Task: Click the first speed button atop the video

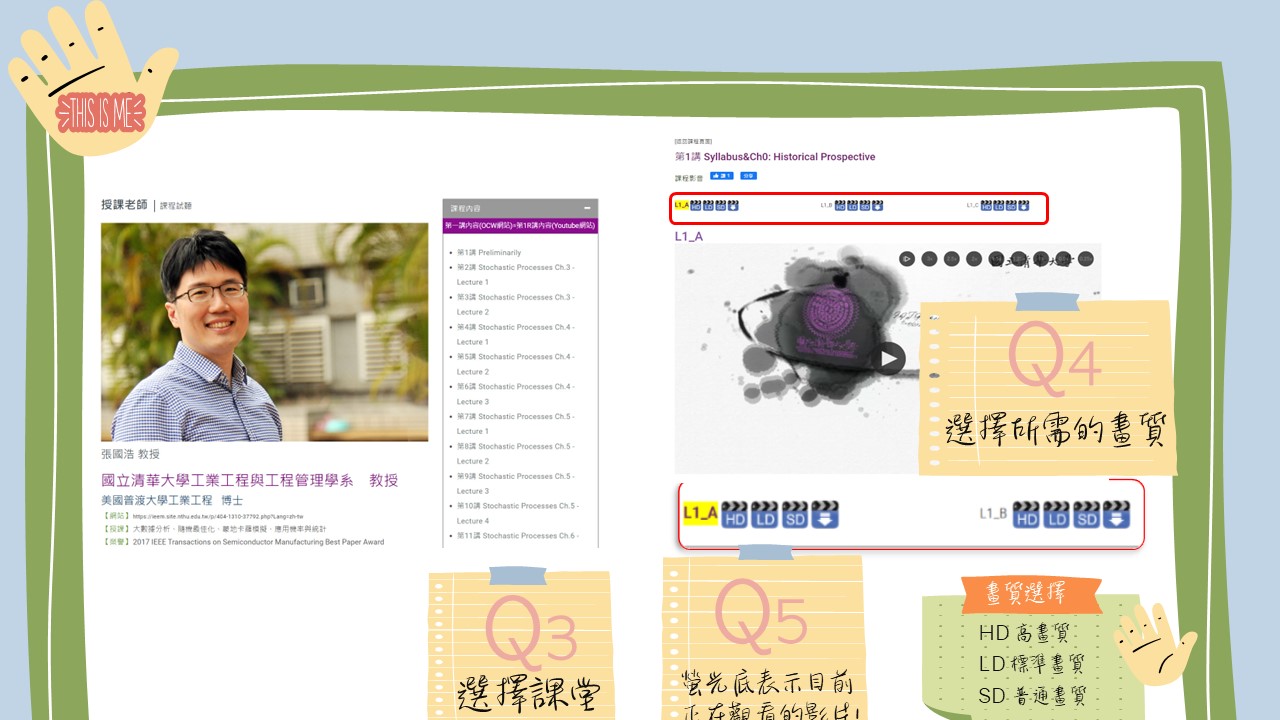Action: click(x=907, y=258)
